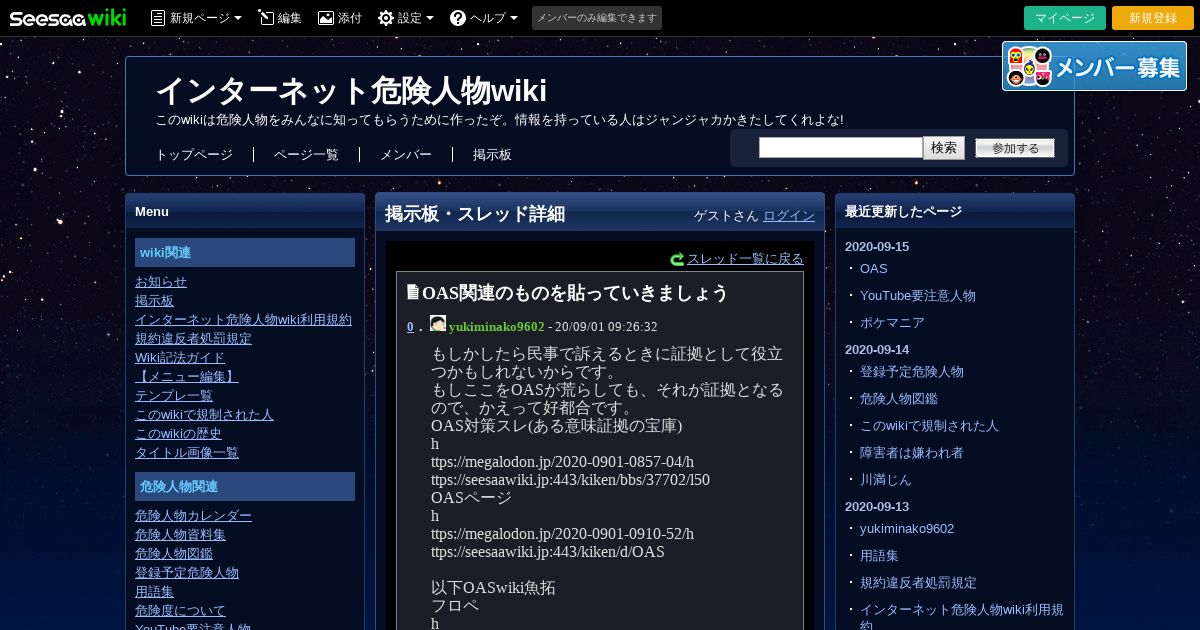Open インターネット危険人物wiki利用規約 in Menu

click(243, 320)
